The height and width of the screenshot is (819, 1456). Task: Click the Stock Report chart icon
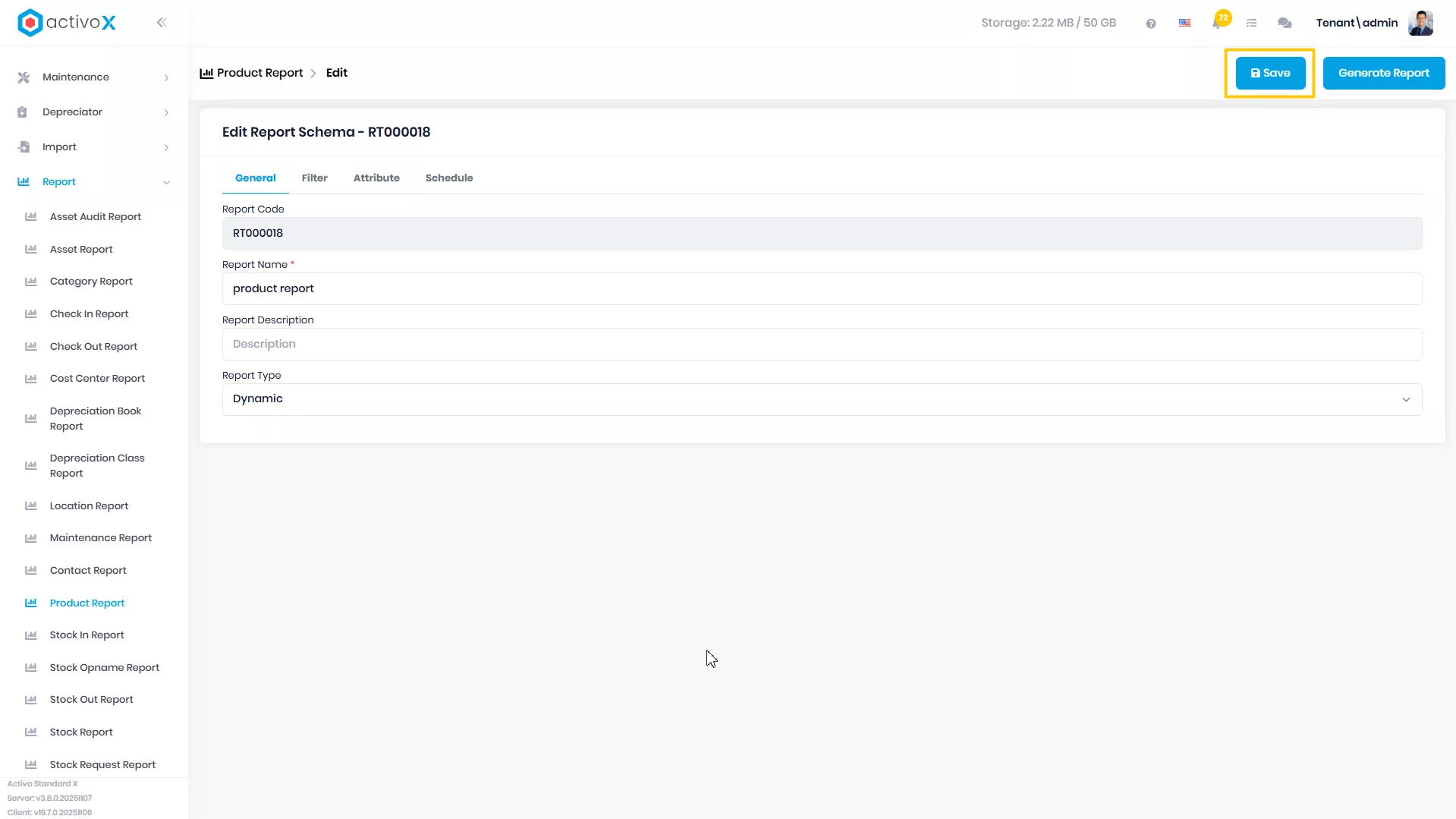pyautogui.click(x=31, y=732)
